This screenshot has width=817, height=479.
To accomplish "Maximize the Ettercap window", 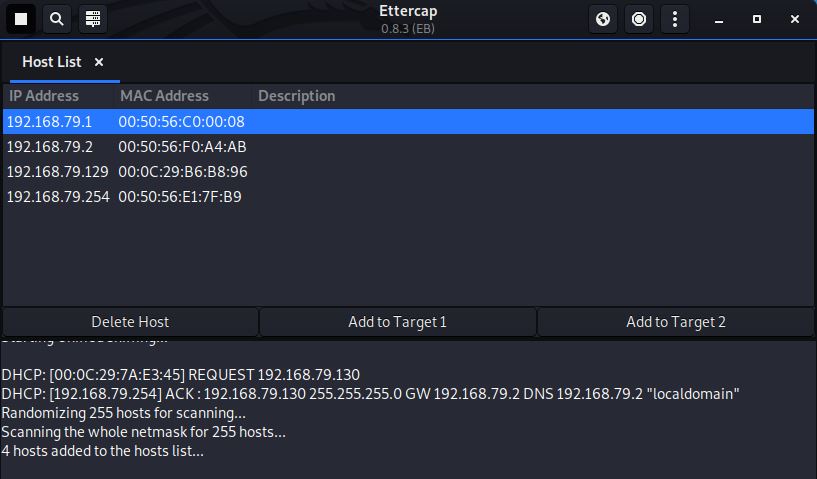I will click(756, 19).
